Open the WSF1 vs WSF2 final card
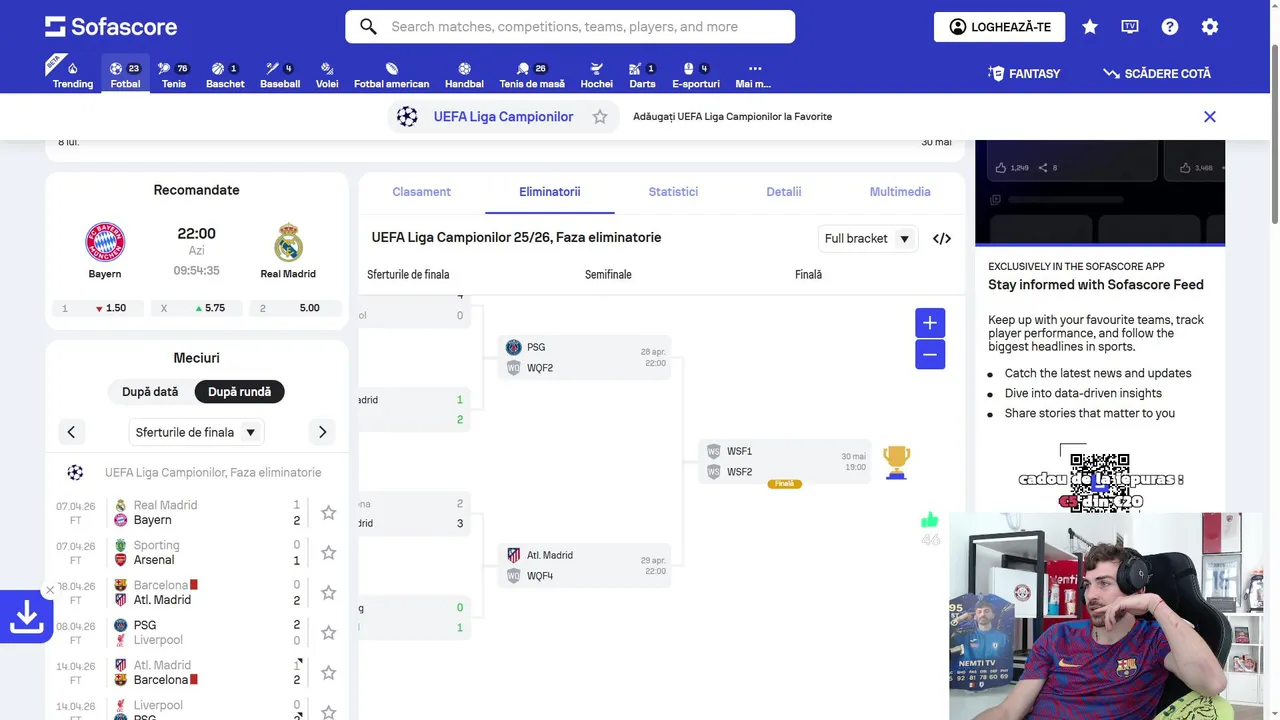The height and width of the screenshot is (720, 1280). click(x=784, y=461)
